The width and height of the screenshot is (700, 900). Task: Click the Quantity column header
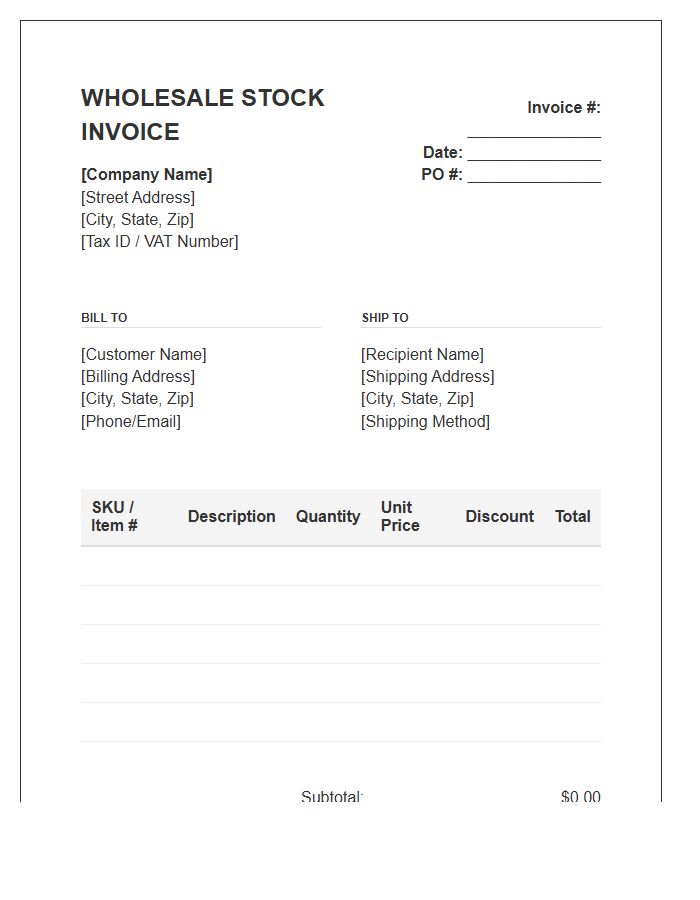(x=328, y=516)
